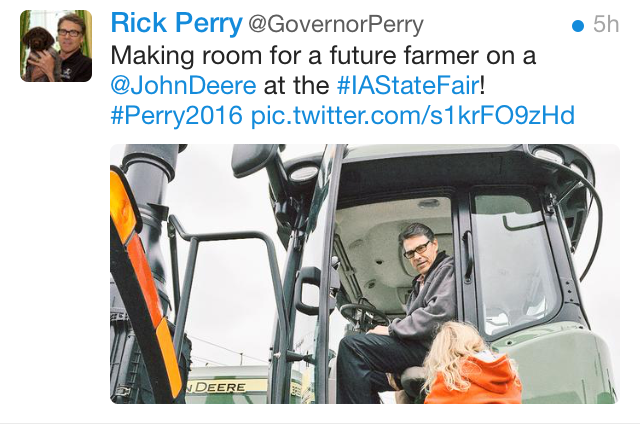Image resolution: width=640 pixels, height=428 pixels.
Task: Click the blue unread dot indicator
Action: 578,26
